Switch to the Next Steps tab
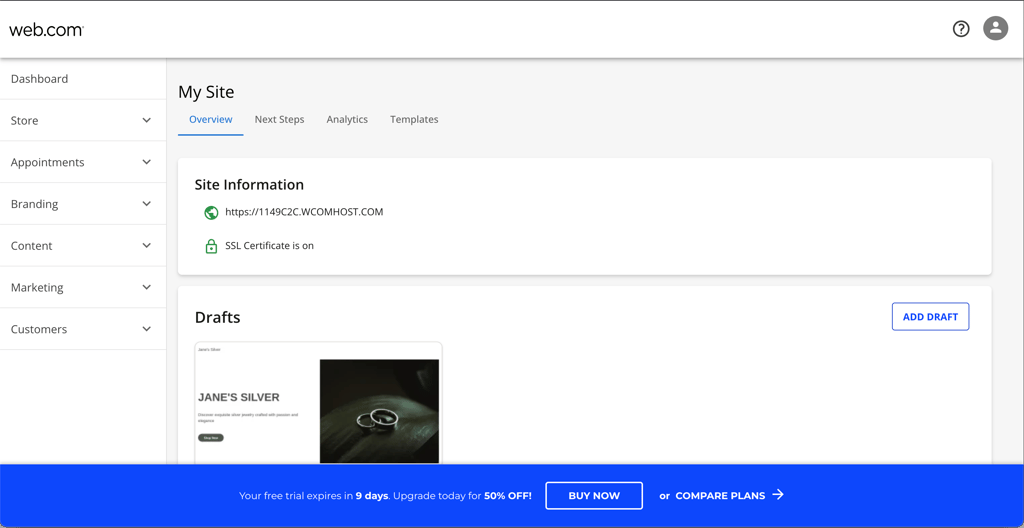The height and width of the screenshot is (528, 1024). [x=280, y=120]
